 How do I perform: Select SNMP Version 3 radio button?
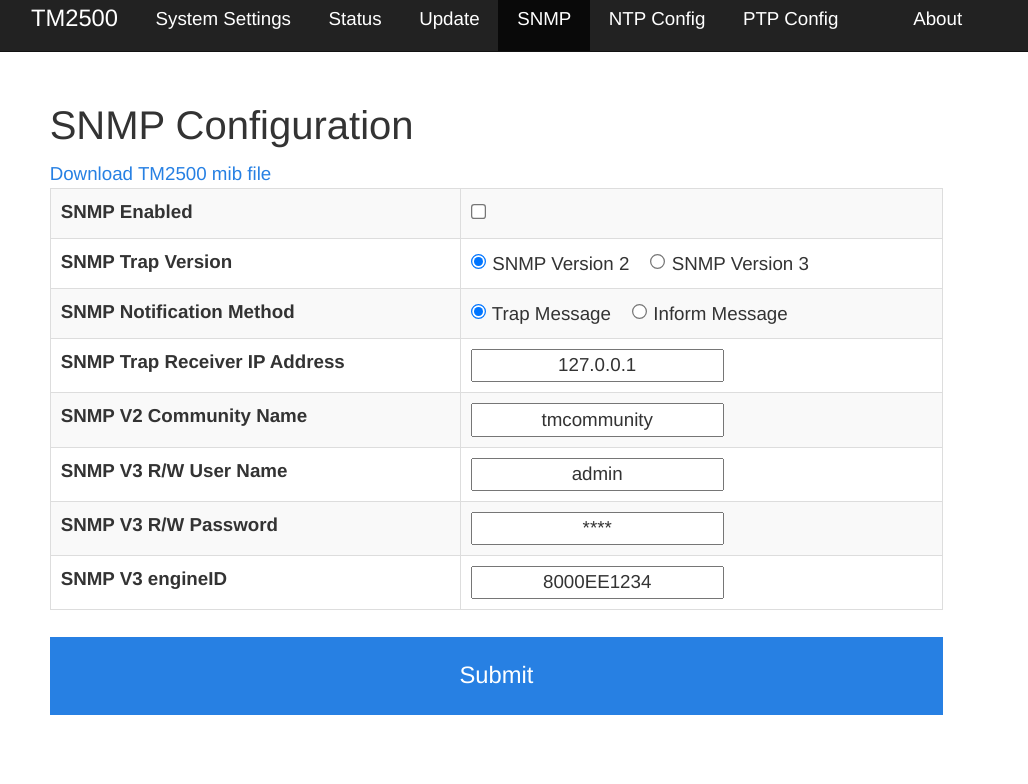point(657,262)
